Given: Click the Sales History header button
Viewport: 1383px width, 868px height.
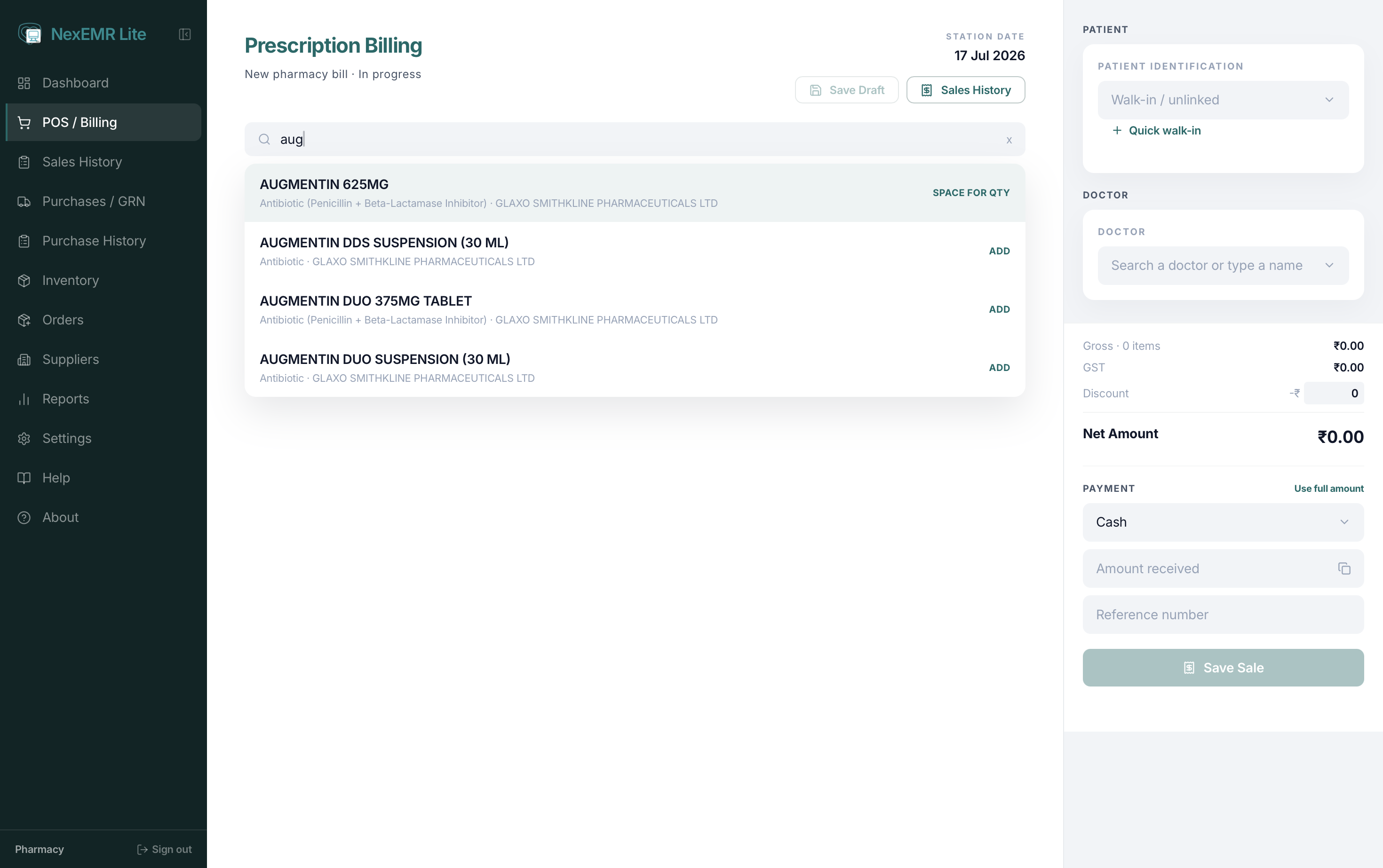Looking at the screenshot, I should tap(965, 90).
